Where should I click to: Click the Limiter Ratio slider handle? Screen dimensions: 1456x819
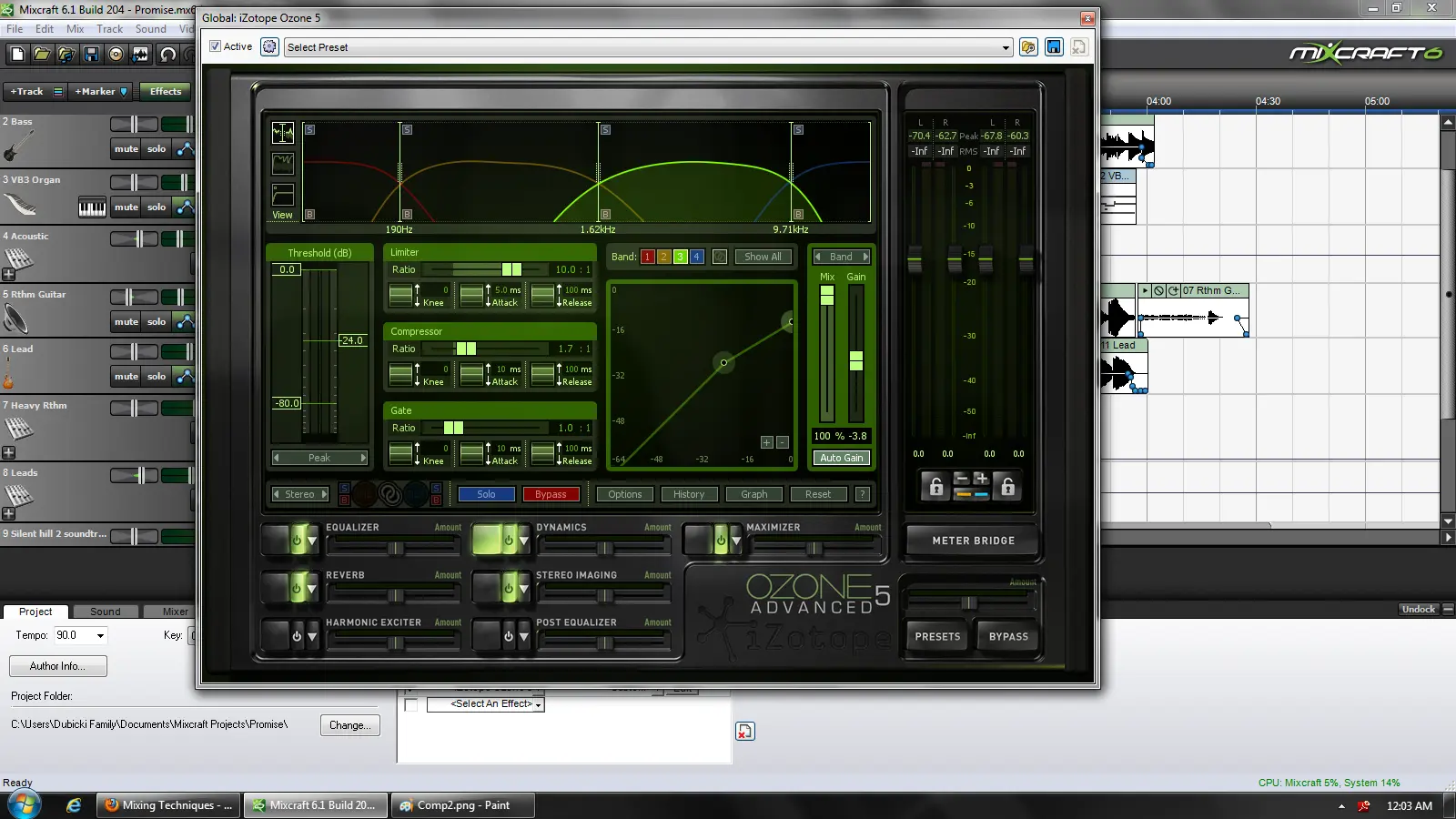click(511, 269)
